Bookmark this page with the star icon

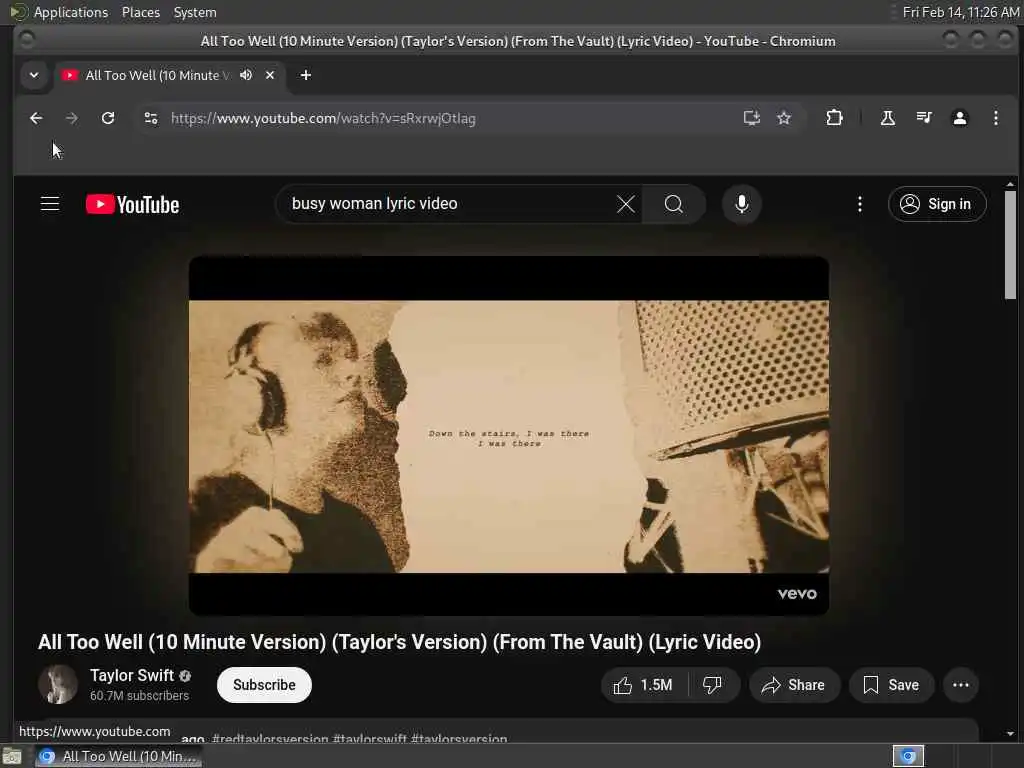click(784, 118)
